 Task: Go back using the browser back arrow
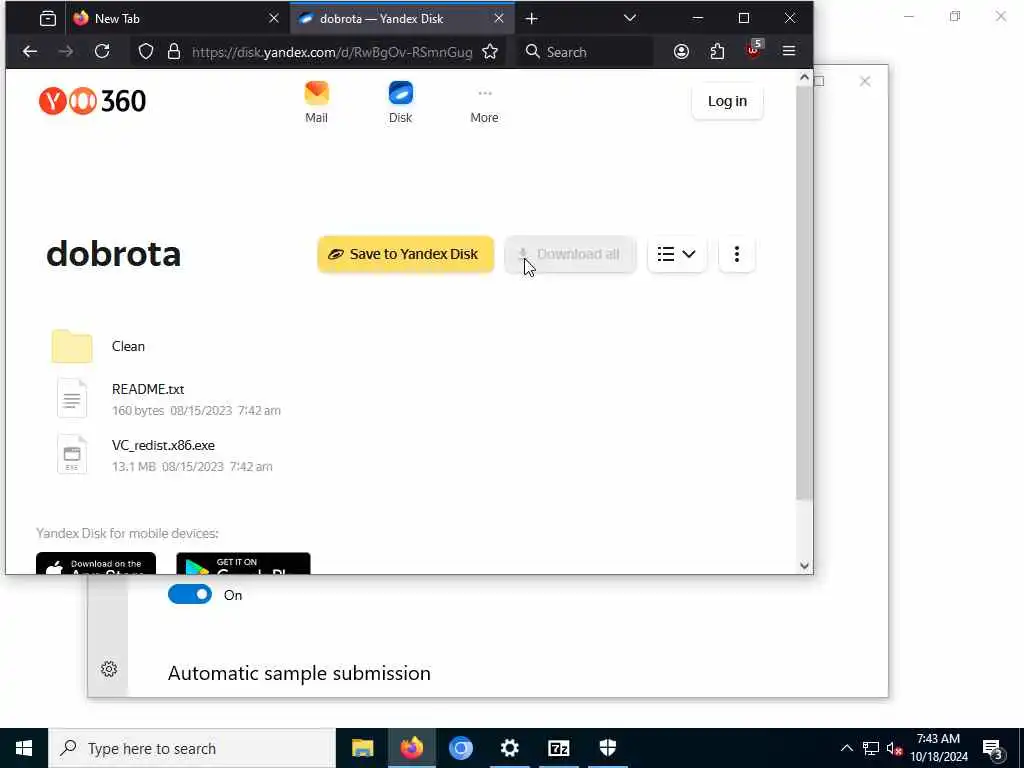click(30, 52)
